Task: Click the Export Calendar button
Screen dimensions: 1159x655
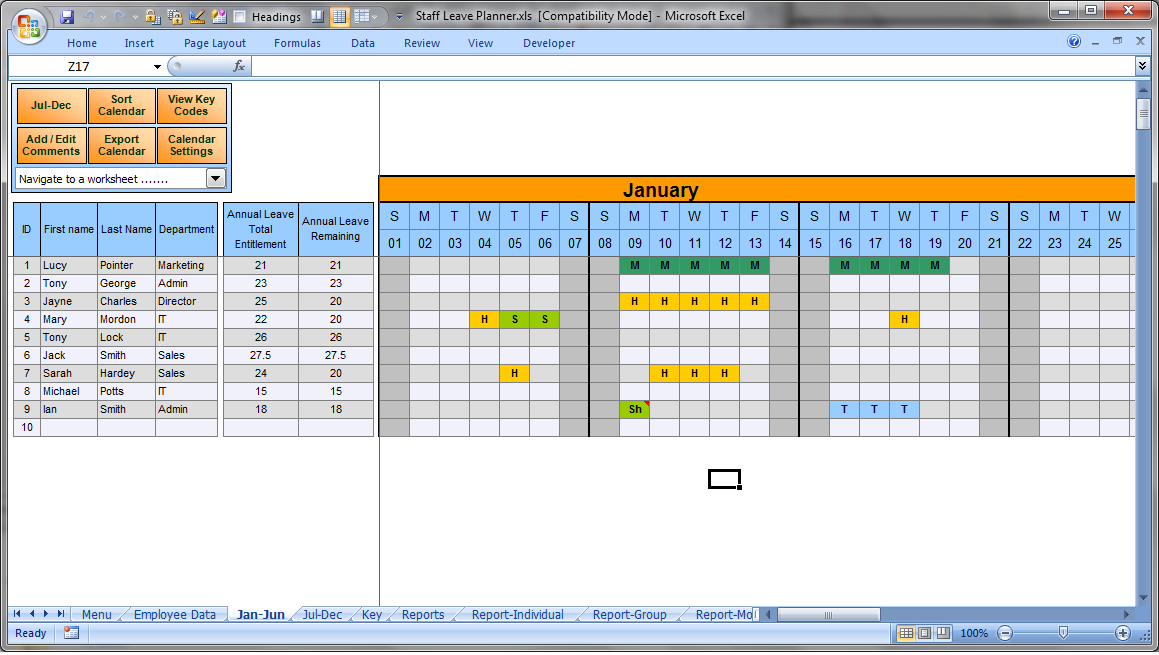Action: pos(122,146)
